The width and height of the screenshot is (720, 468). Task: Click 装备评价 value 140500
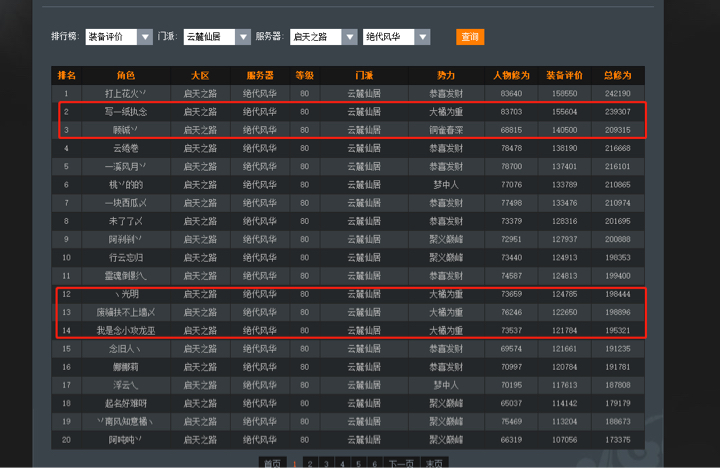pos(564,130)
